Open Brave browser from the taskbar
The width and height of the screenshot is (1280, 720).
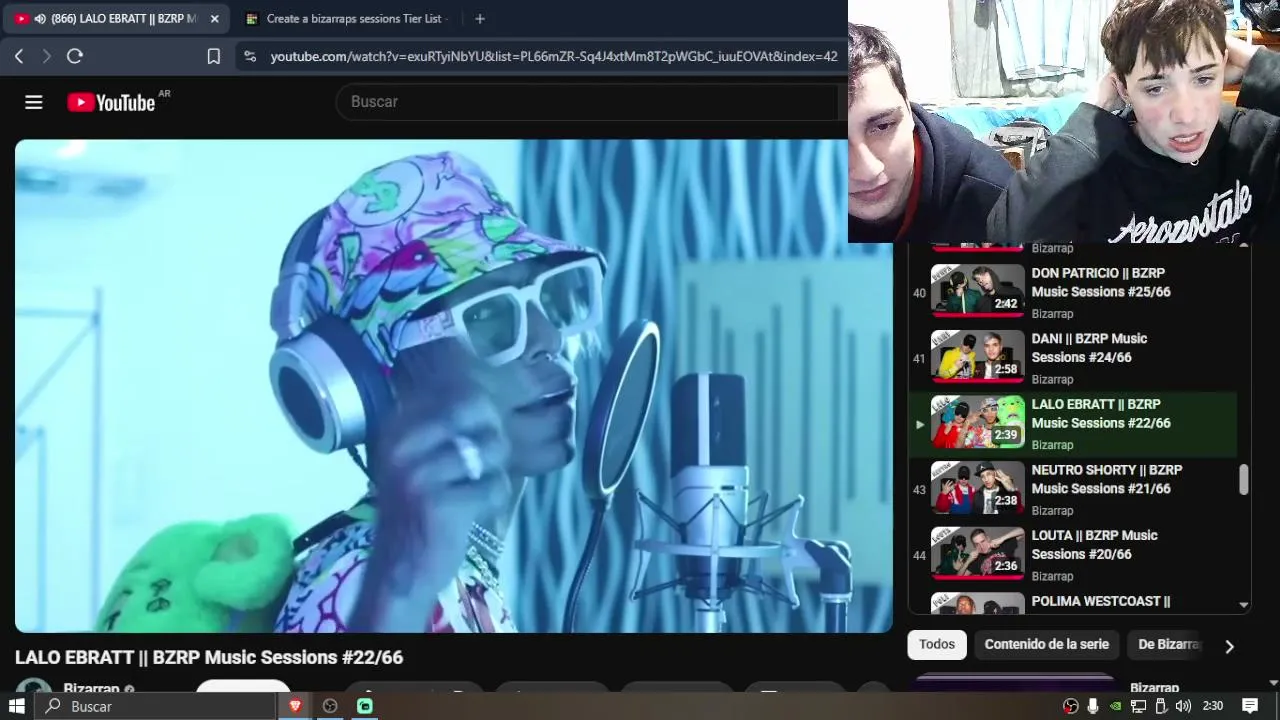(x=295, y=706)
